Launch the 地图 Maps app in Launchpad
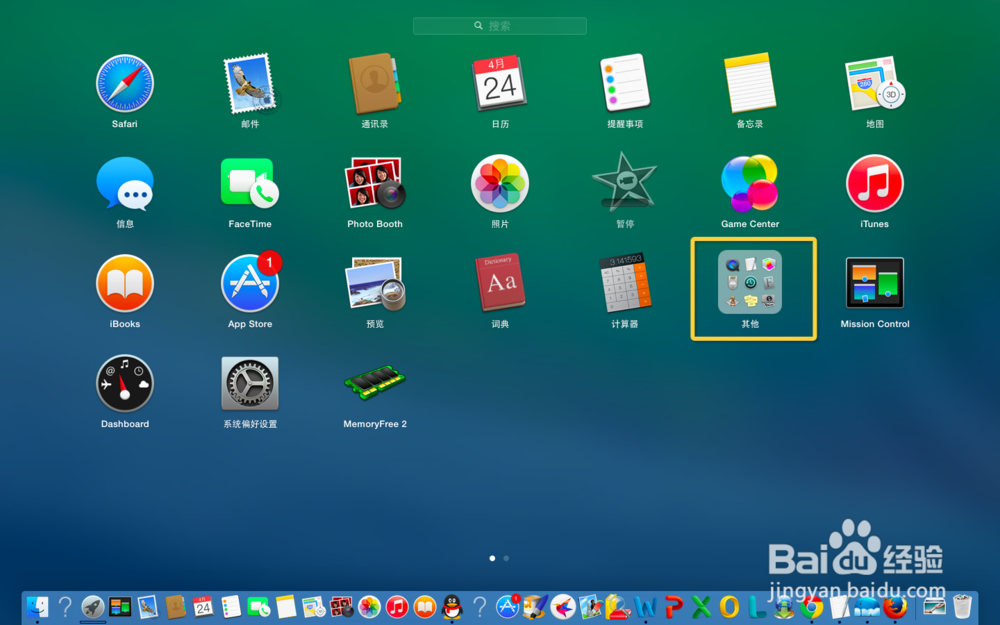The width and height of the screenshot is (1000, 625). coord(874,84)
